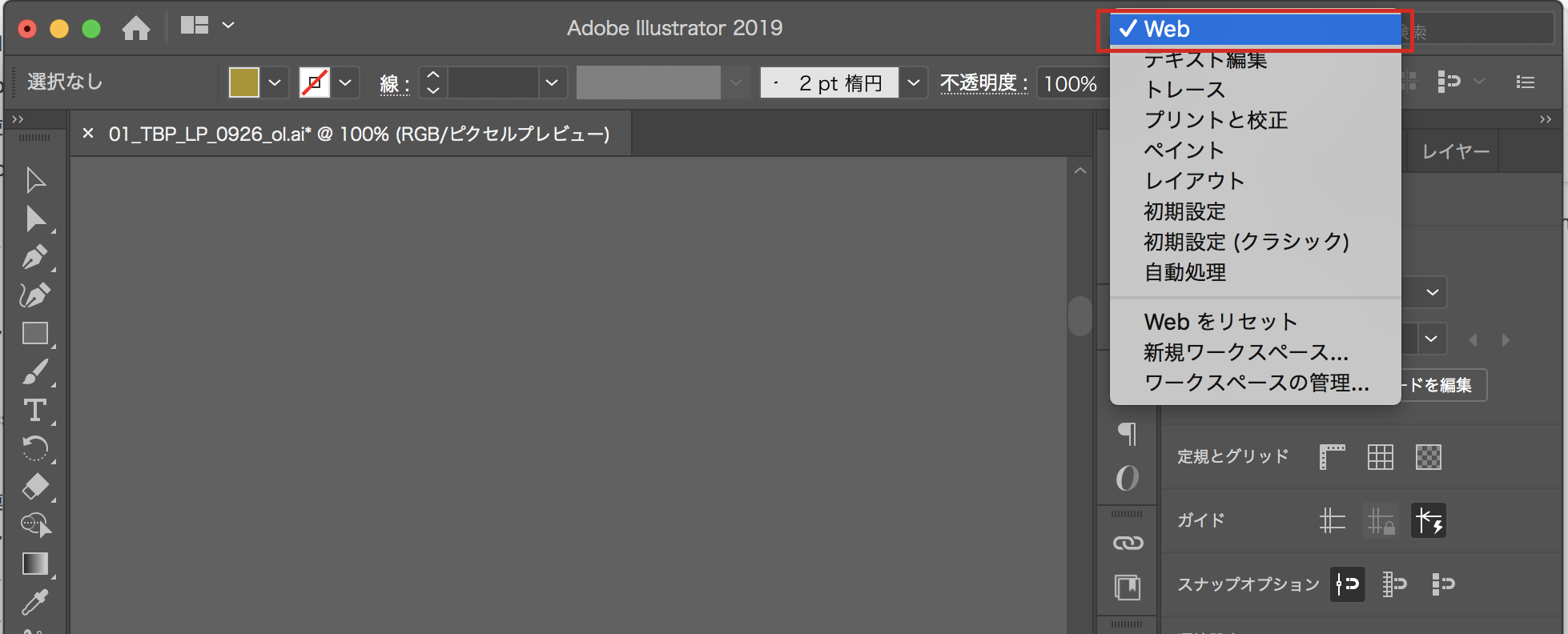
Task: Expand the toolbar with double arrows
Action: [18, 119]
